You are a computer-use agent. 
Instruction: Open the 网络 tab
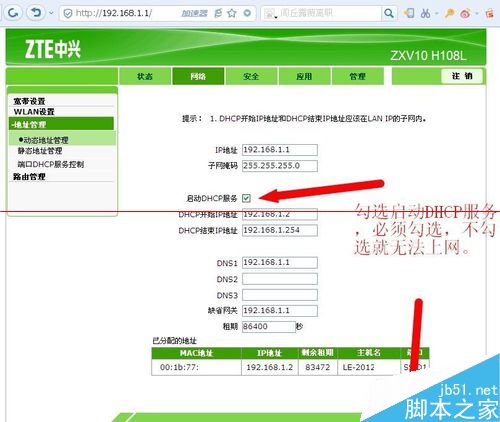(x=198, y=76)
